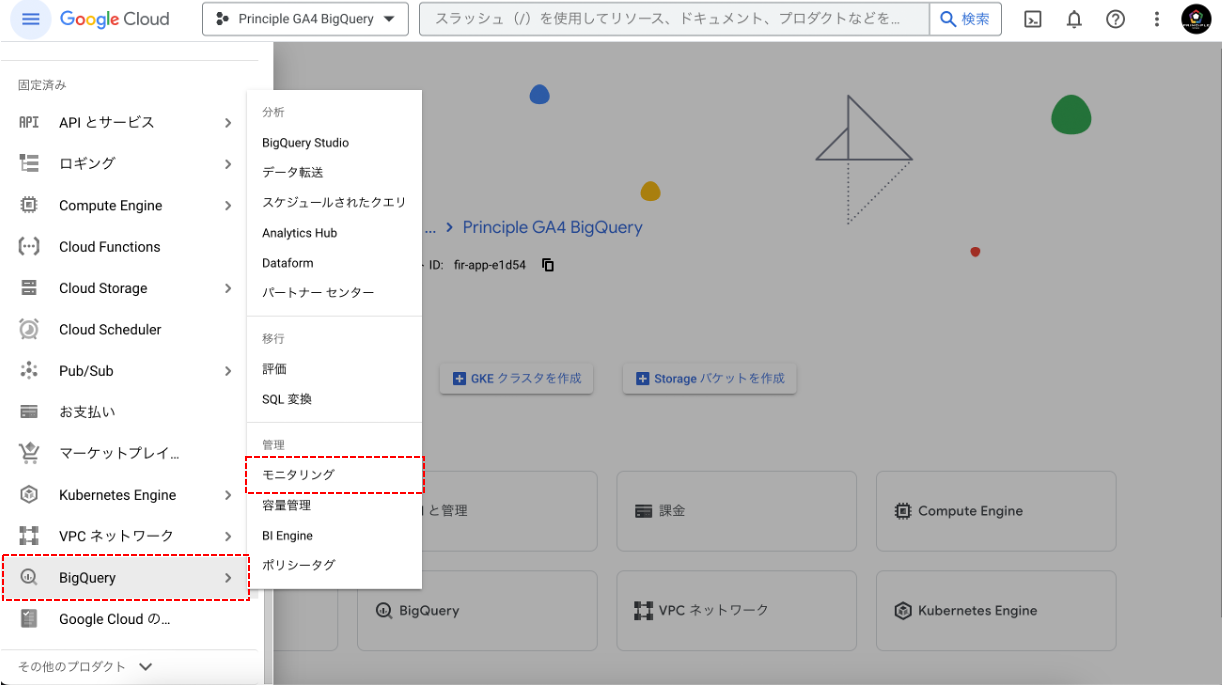Open the three-dot settings menu

click(1155, 19)
